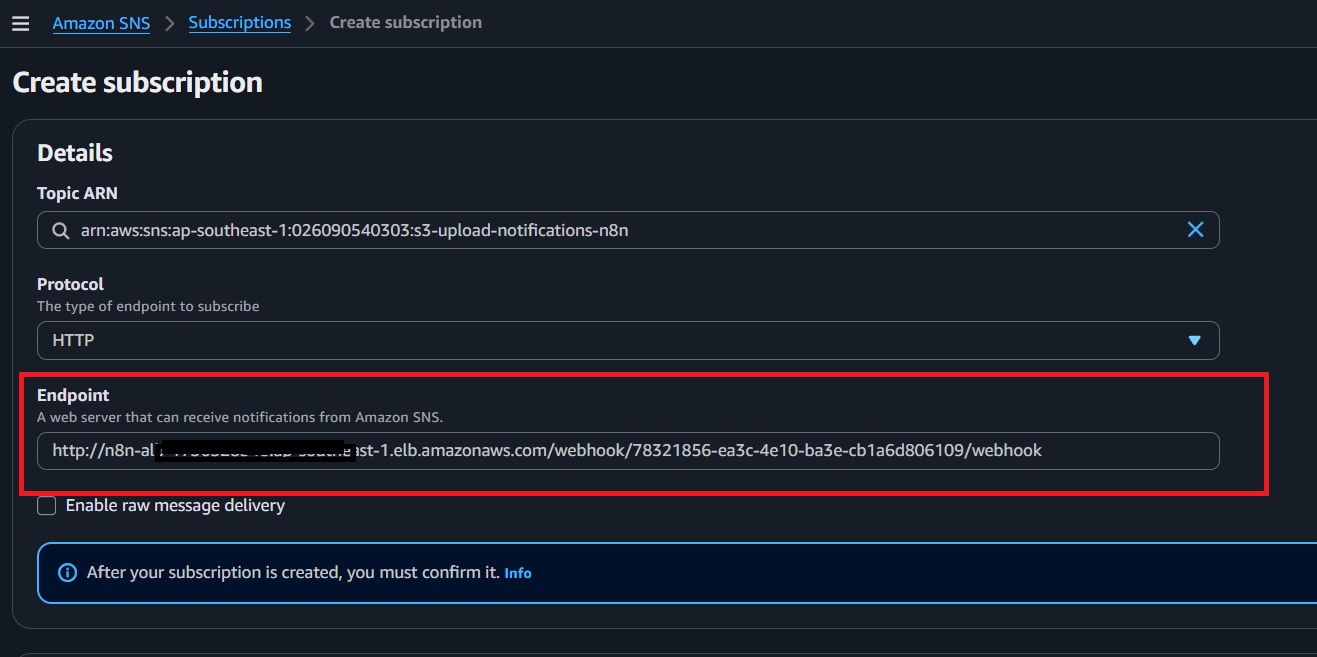Open the Protocol HTTP dropdown

(x=628, y=340)
